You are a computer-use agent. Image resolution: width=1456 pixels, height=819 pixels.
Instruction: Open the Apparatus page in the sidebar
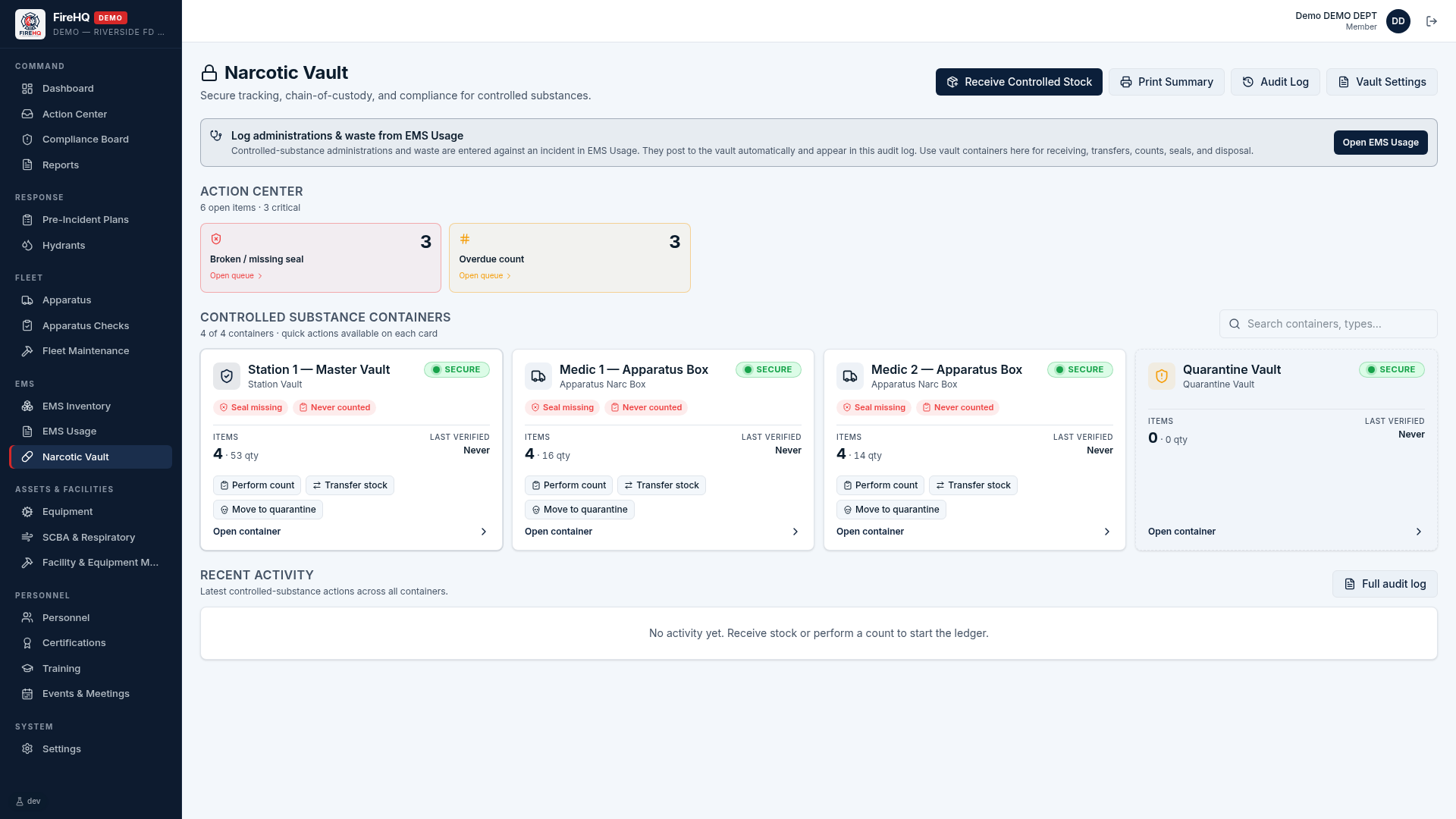[x=91, y=300]
